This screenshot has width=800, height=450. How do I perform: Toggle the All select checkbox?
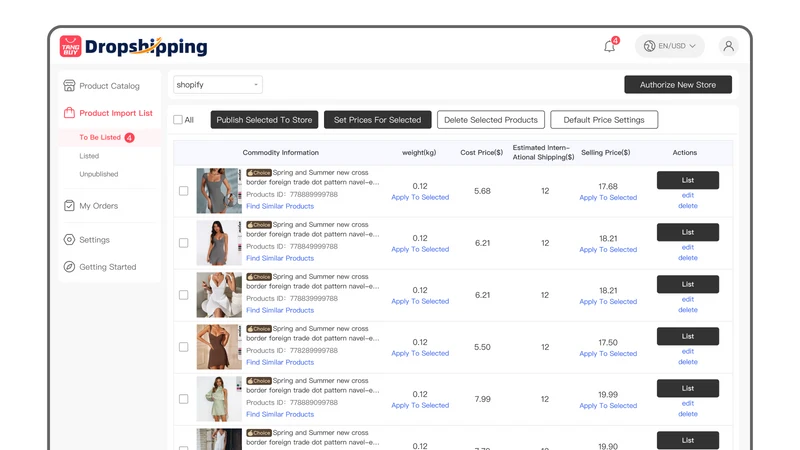point(178,119)
